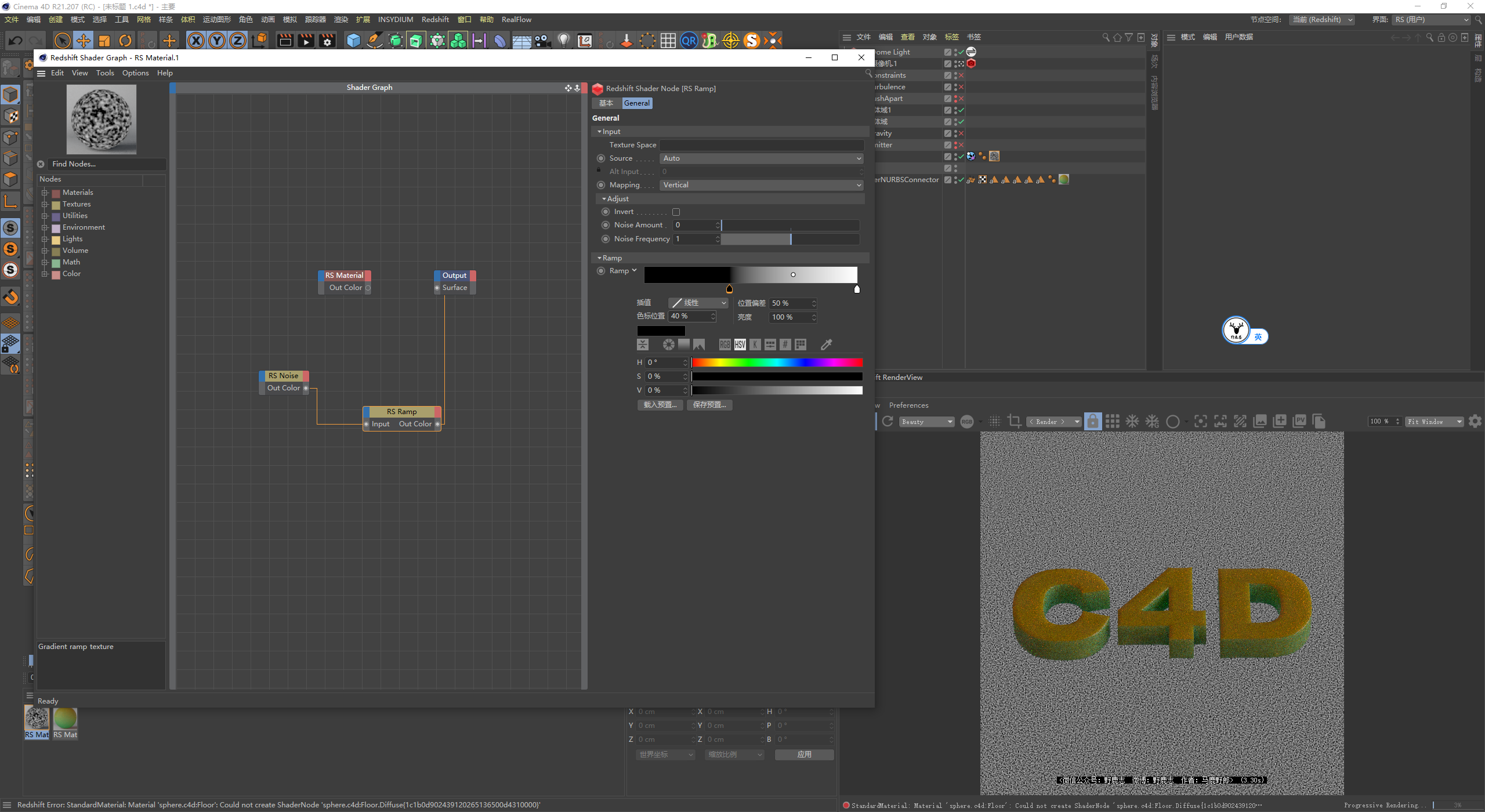The height and width of the screenshot is (812, 1485).
Task: Open the Redshift menu in menu bar
Action: click(434, 20)
